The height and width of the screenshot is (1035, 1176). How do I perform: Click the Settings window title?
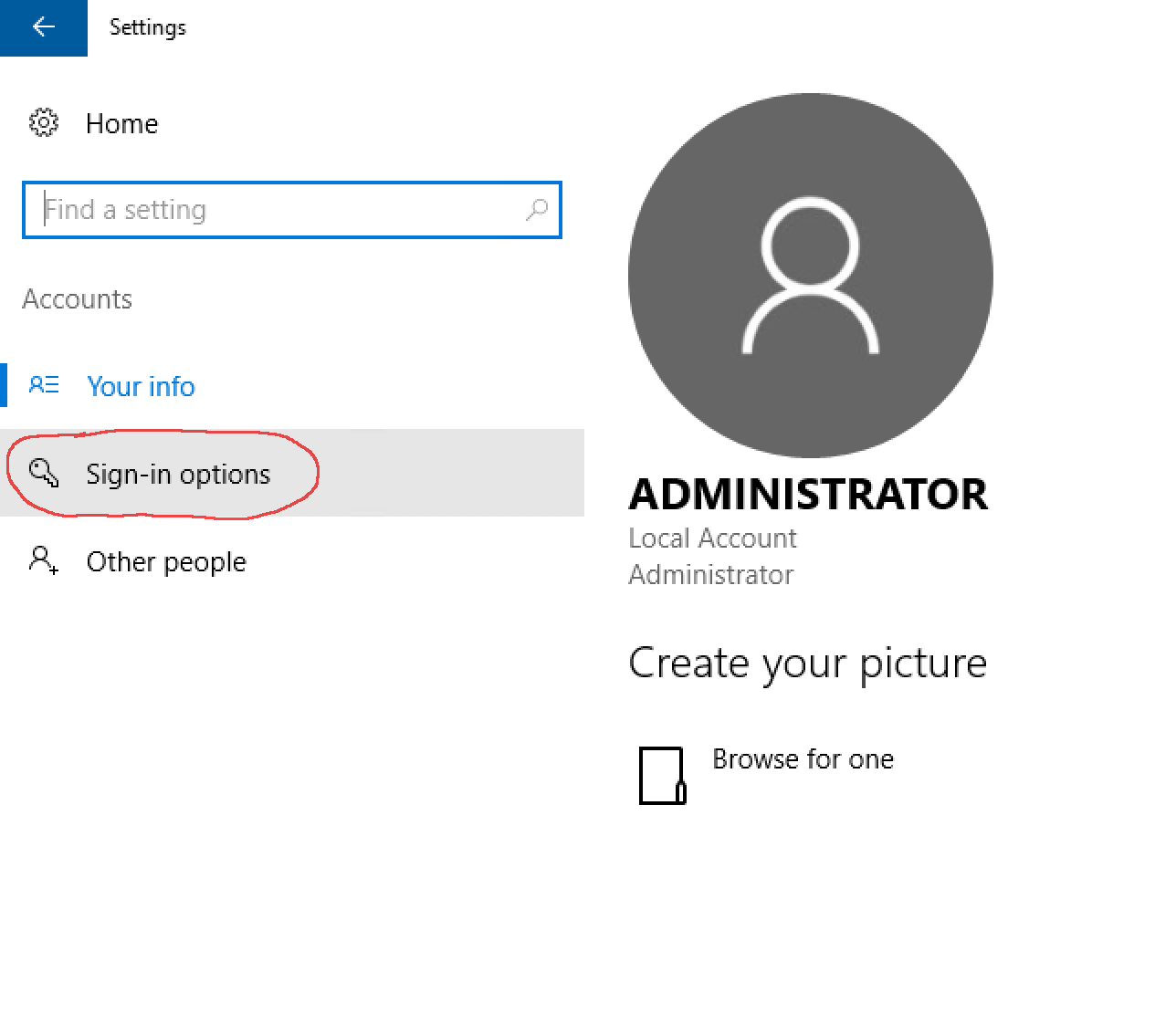pos(147,27)
